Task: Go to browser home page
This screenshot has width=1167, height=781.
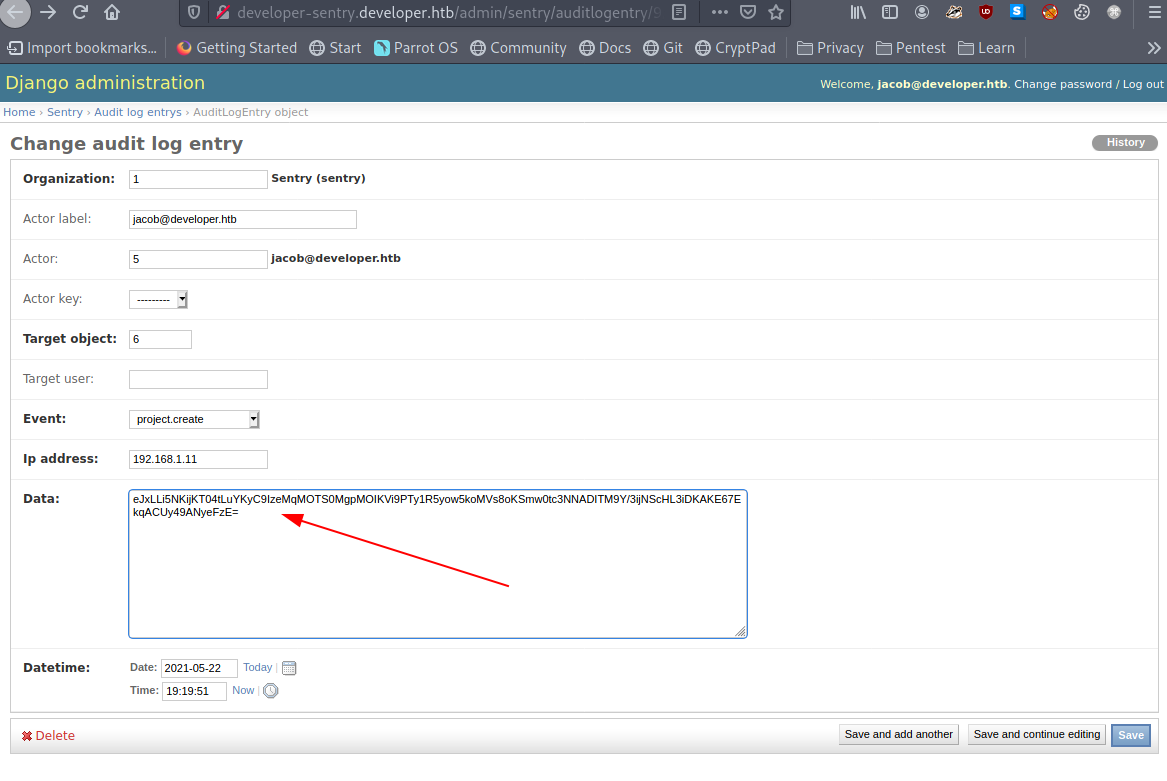Action: 112,13
